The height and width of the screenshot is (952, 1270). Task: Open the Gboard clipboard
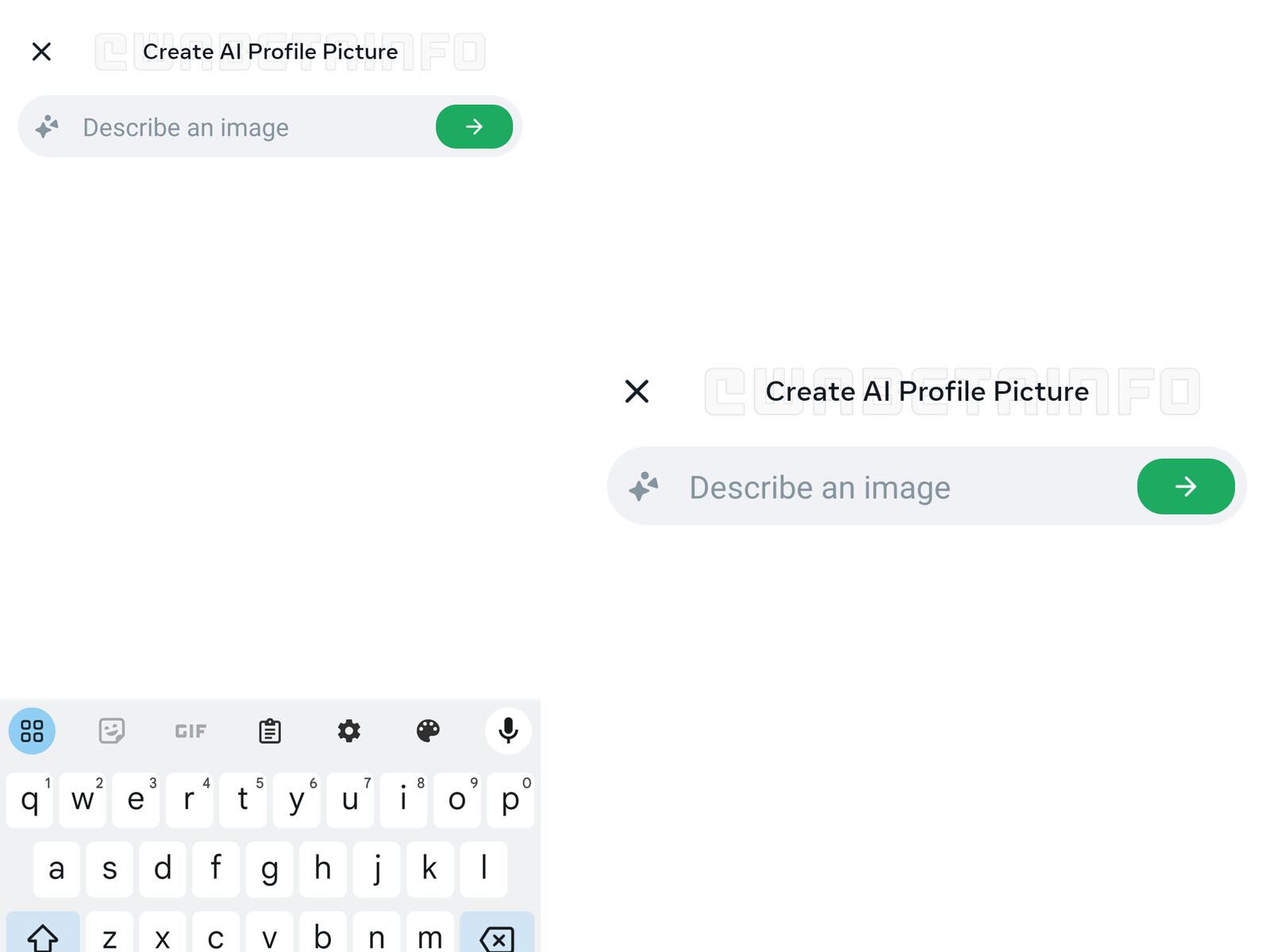[x=270, y=731]
